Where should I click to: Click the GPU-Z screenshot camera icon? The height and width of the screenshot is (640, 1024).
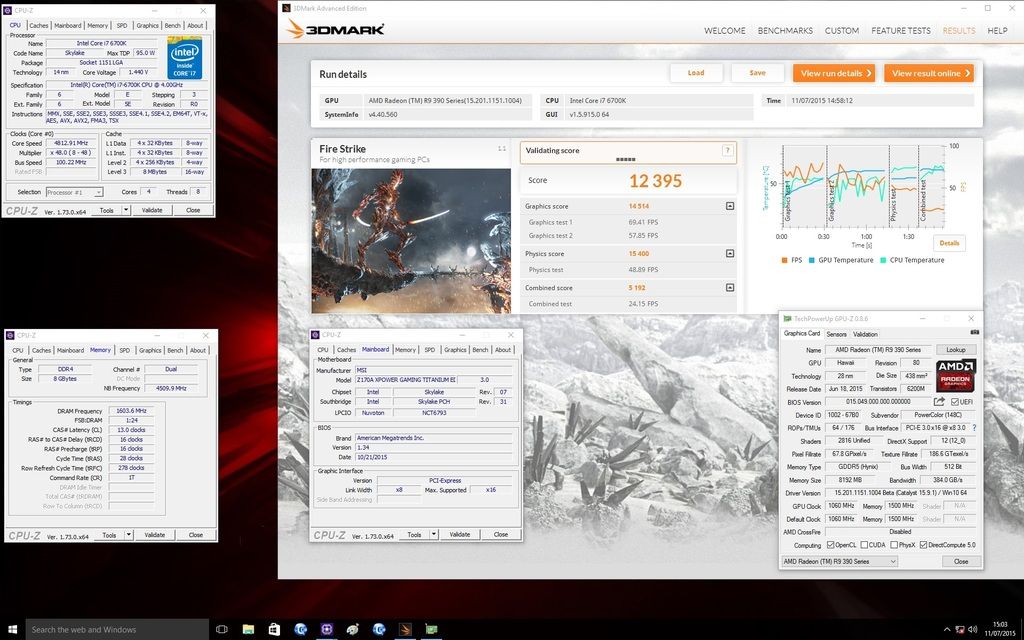click(974, 332)
